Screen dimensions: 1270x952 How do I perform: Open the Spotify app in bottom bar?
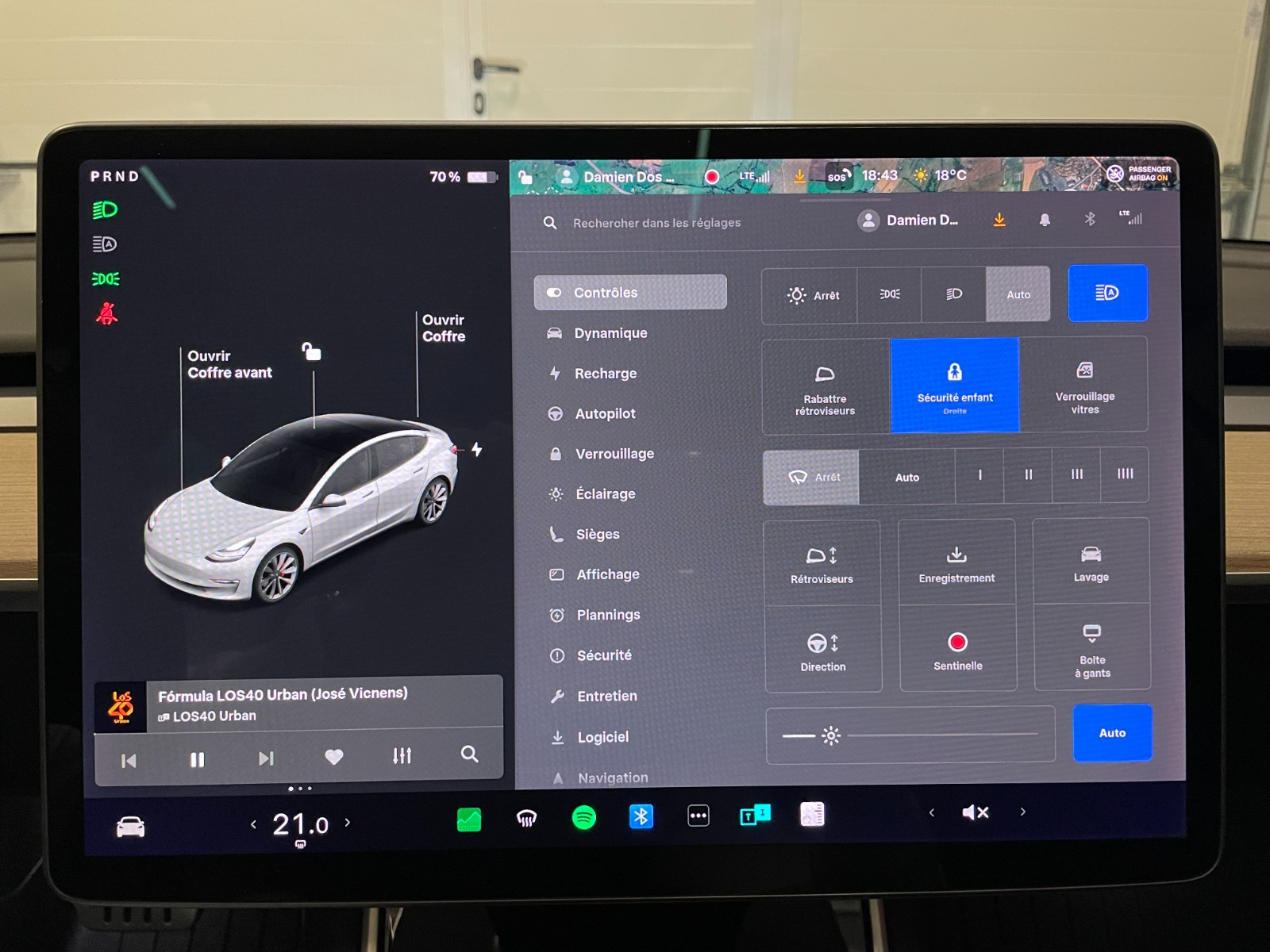[x=584, y=817]
